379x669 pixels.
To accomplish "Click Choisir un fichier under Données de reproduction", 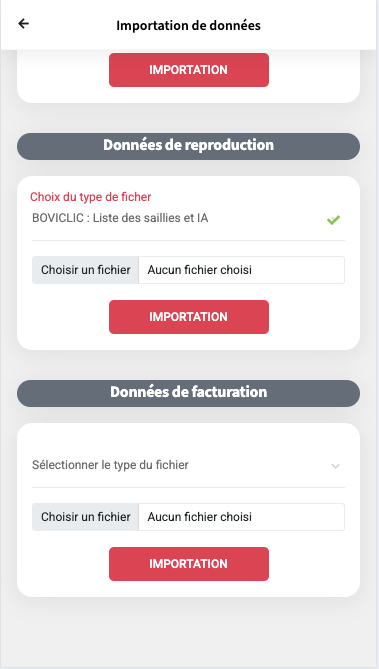I will click(x=85, y=270).
